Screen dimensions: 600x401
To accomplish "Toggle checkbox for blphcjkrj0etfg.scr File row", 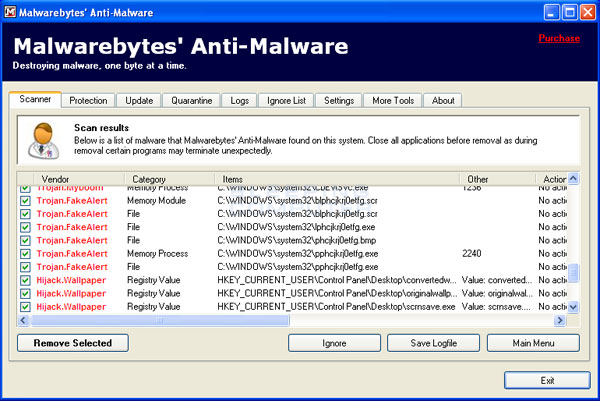I will (25, 214).
